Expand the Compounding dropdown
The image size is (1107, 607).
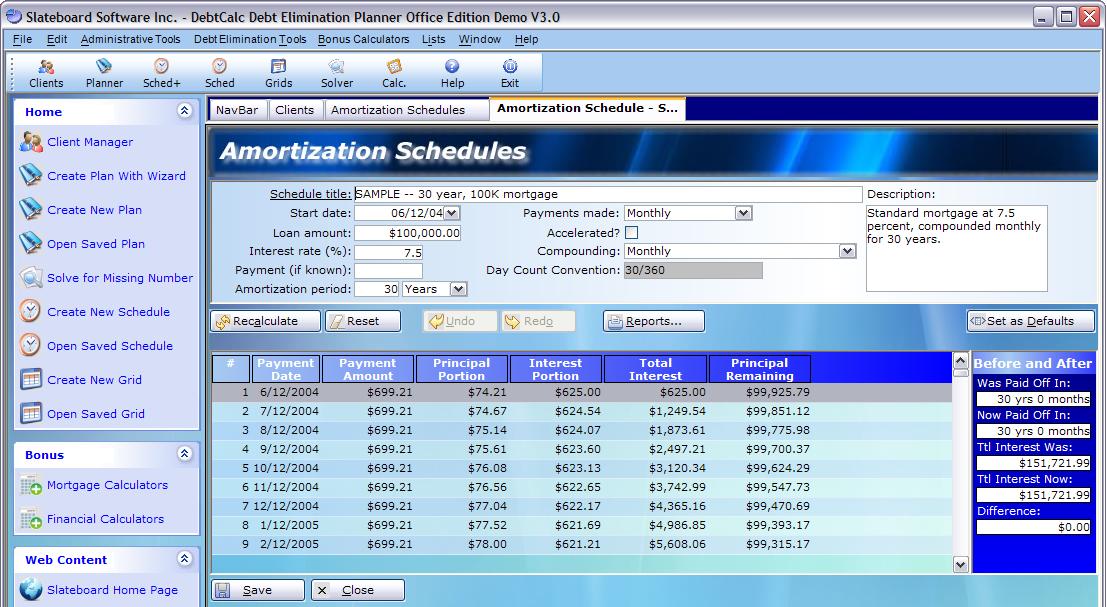coord(847,251)
